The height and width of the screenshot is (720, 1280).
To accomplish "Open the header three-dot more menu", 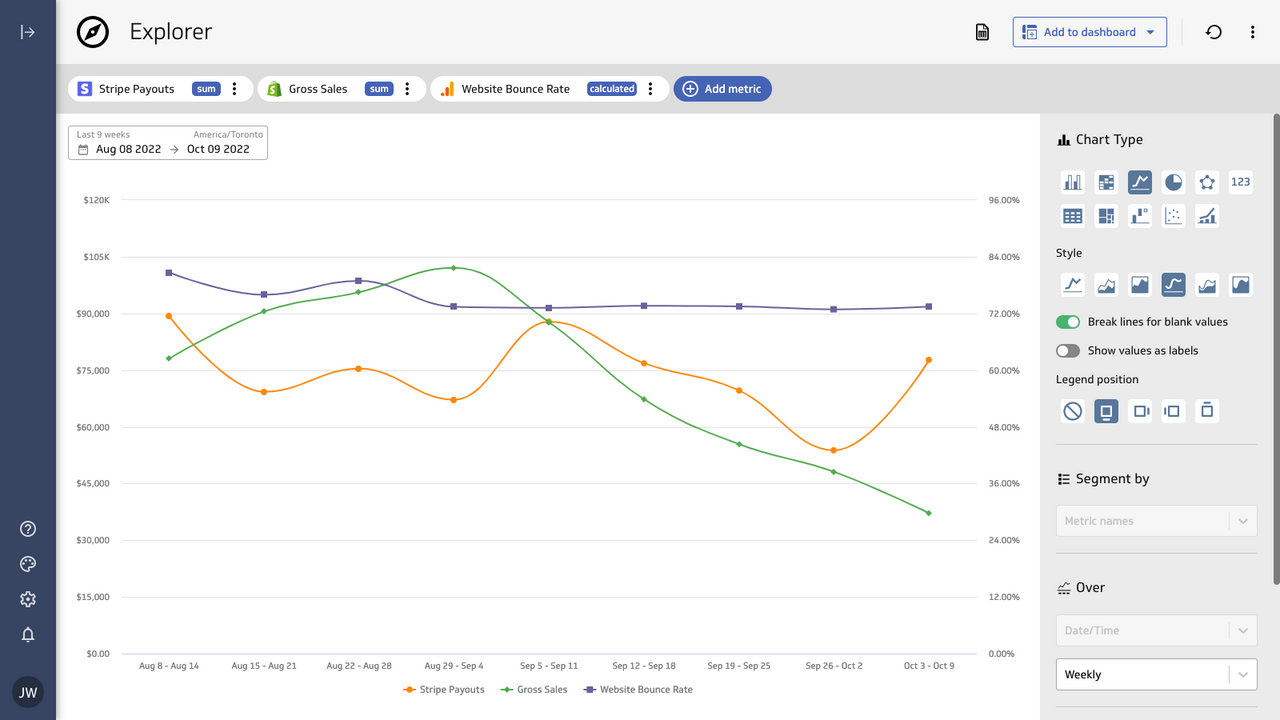I will click(x=1252, y=32).
